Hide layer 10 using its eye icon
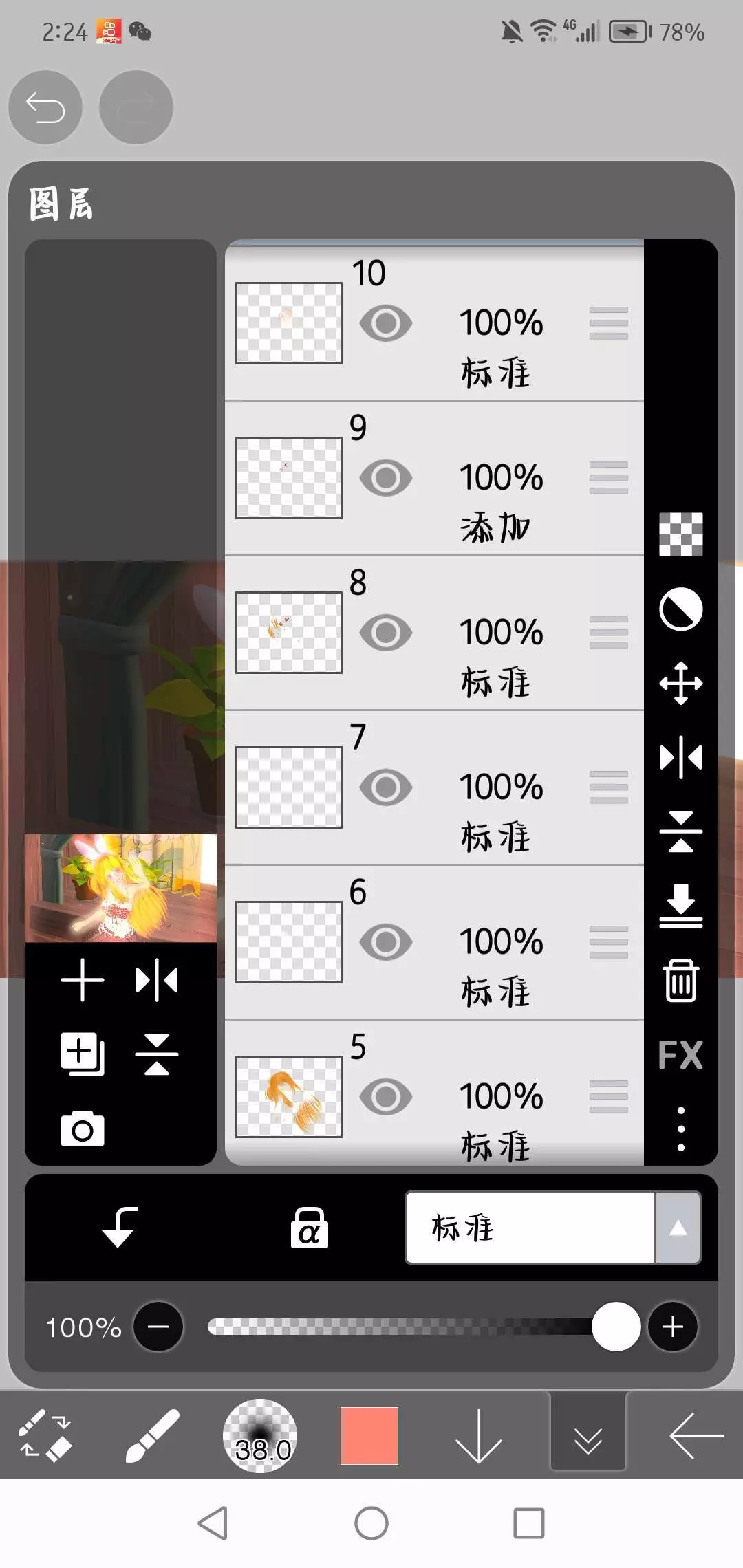 pyautogui.click(x=386, y=323)
